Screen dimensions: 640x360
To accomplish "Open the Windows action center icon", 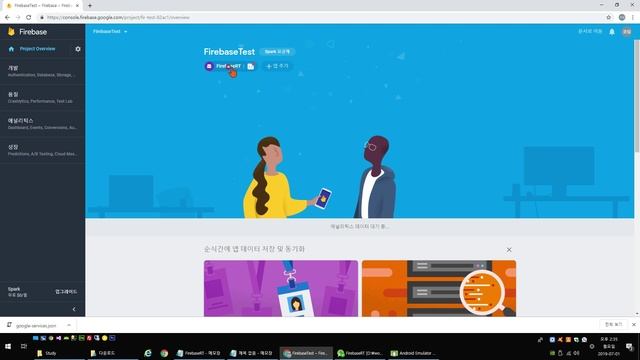I will (629, 347).
